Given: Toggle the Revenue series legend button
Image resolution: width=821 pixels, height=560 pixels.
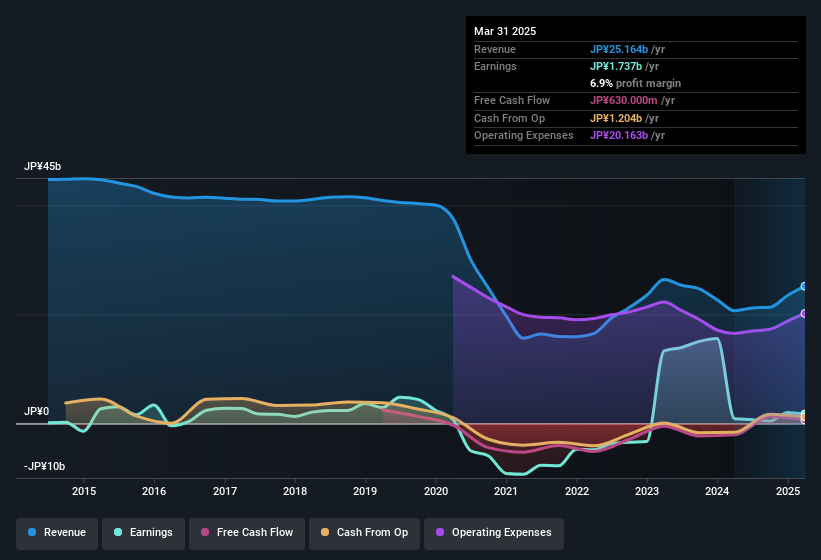Looking at the screenshot, I should point(57,533).
